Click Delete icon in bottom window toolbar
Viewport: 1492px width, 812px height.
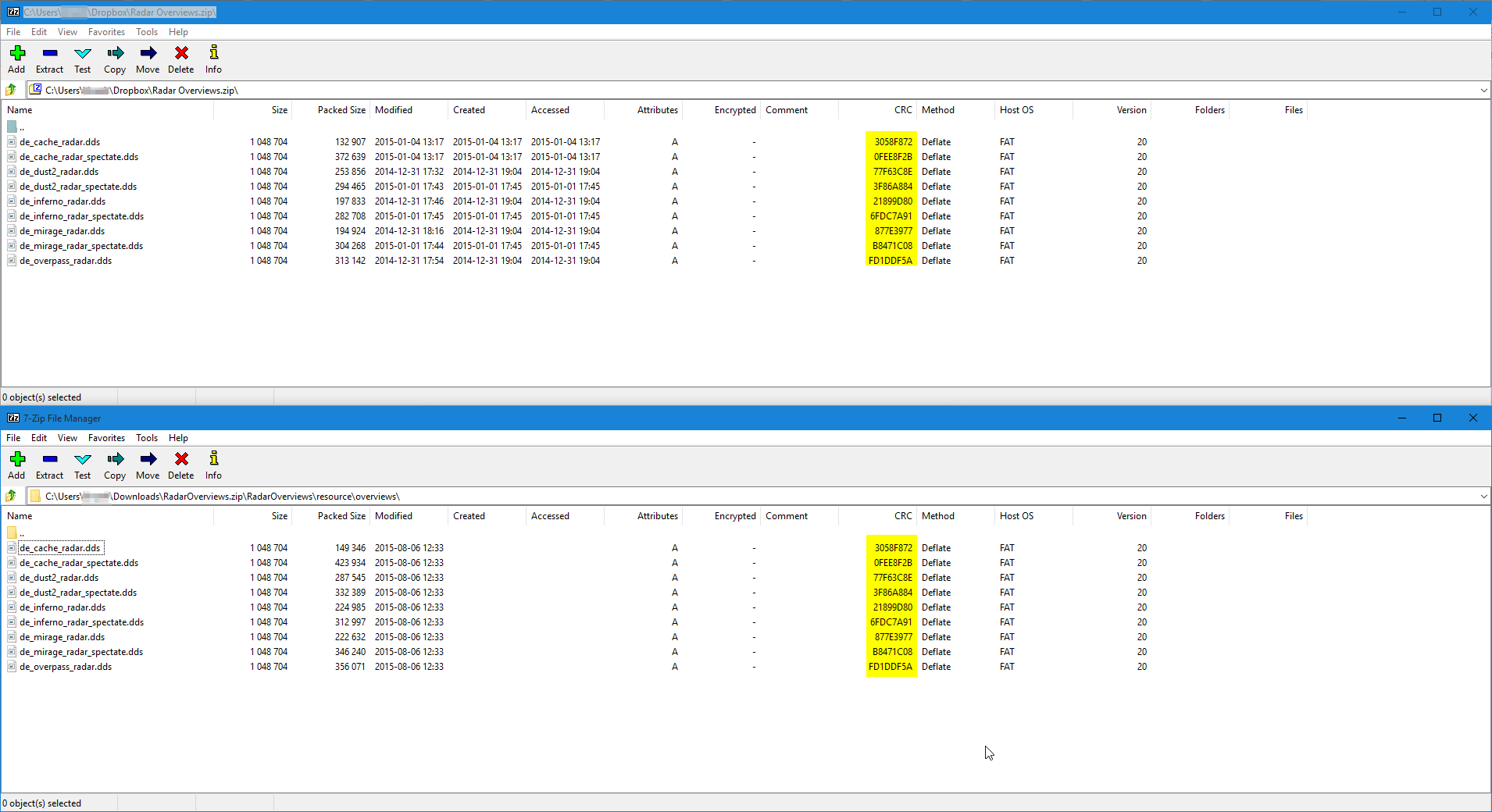[x=181, y=459]
